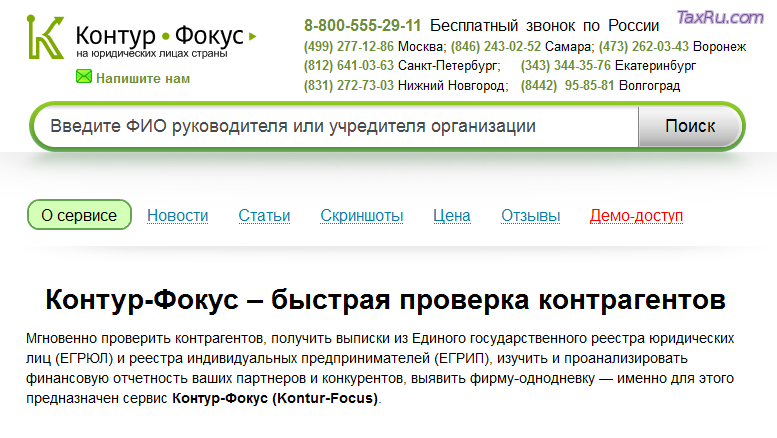Viewport: 777px width, 438px height.
Task: Click the heading Контур-Фокус – быстрая проверка контрагентов
Action: coord(386,300)
